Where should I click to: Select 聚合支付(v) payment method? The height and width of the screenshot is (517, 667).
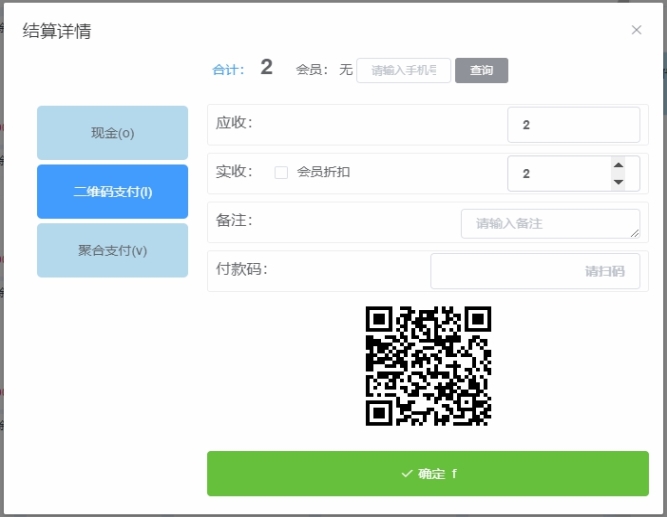click(112, 250)
